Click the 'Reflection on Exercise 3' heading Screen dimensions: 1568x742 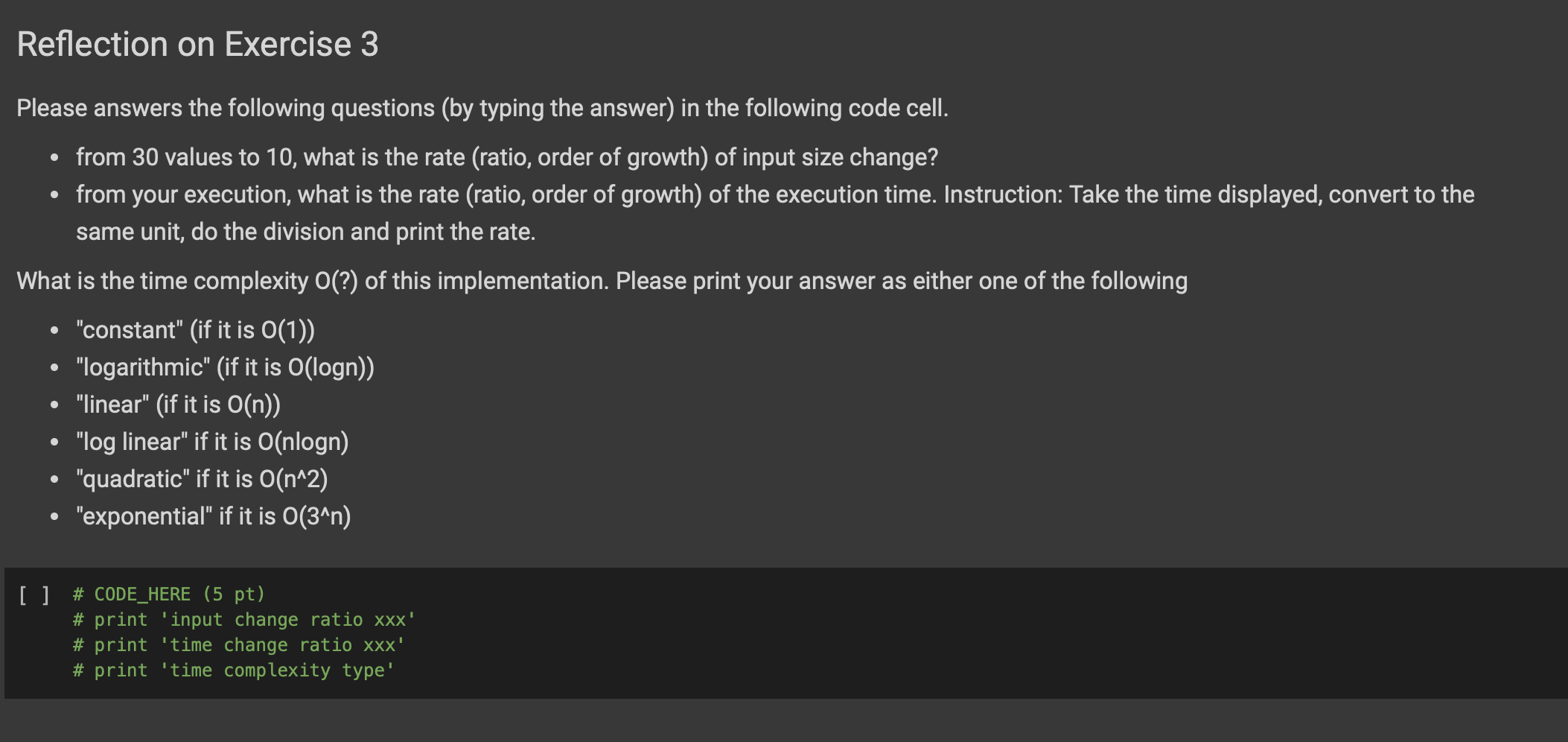[x=197, y=44]
